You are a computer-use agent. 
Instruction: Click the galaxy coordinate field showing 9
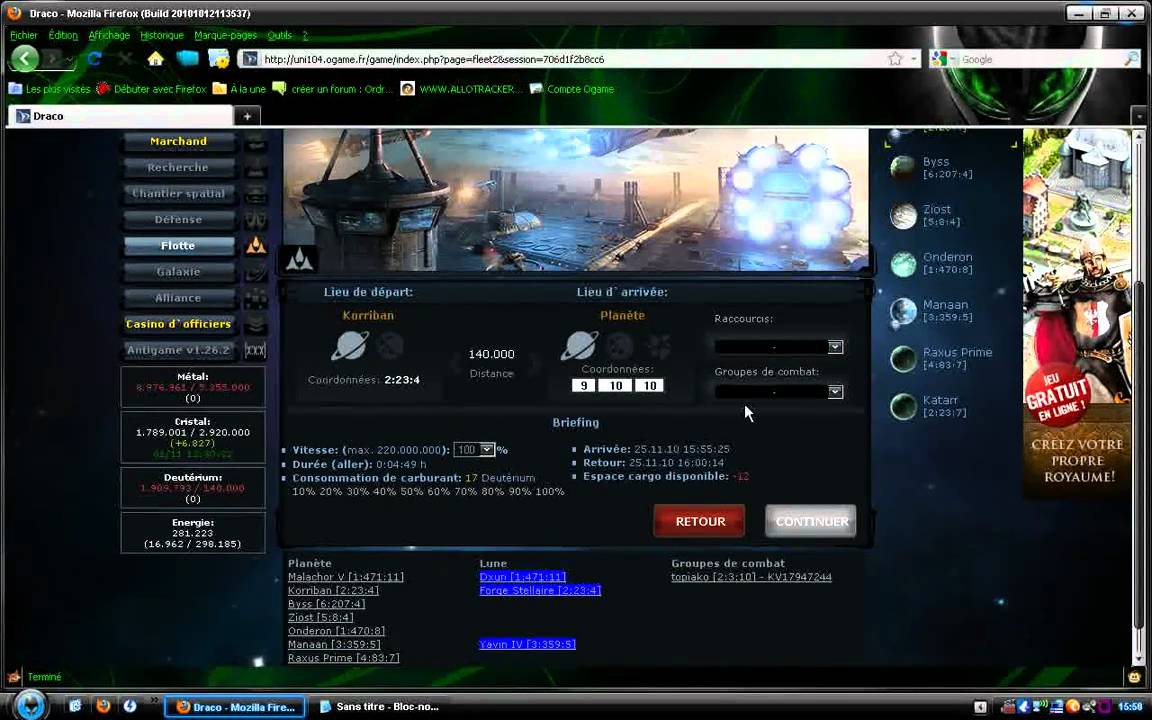583,386
